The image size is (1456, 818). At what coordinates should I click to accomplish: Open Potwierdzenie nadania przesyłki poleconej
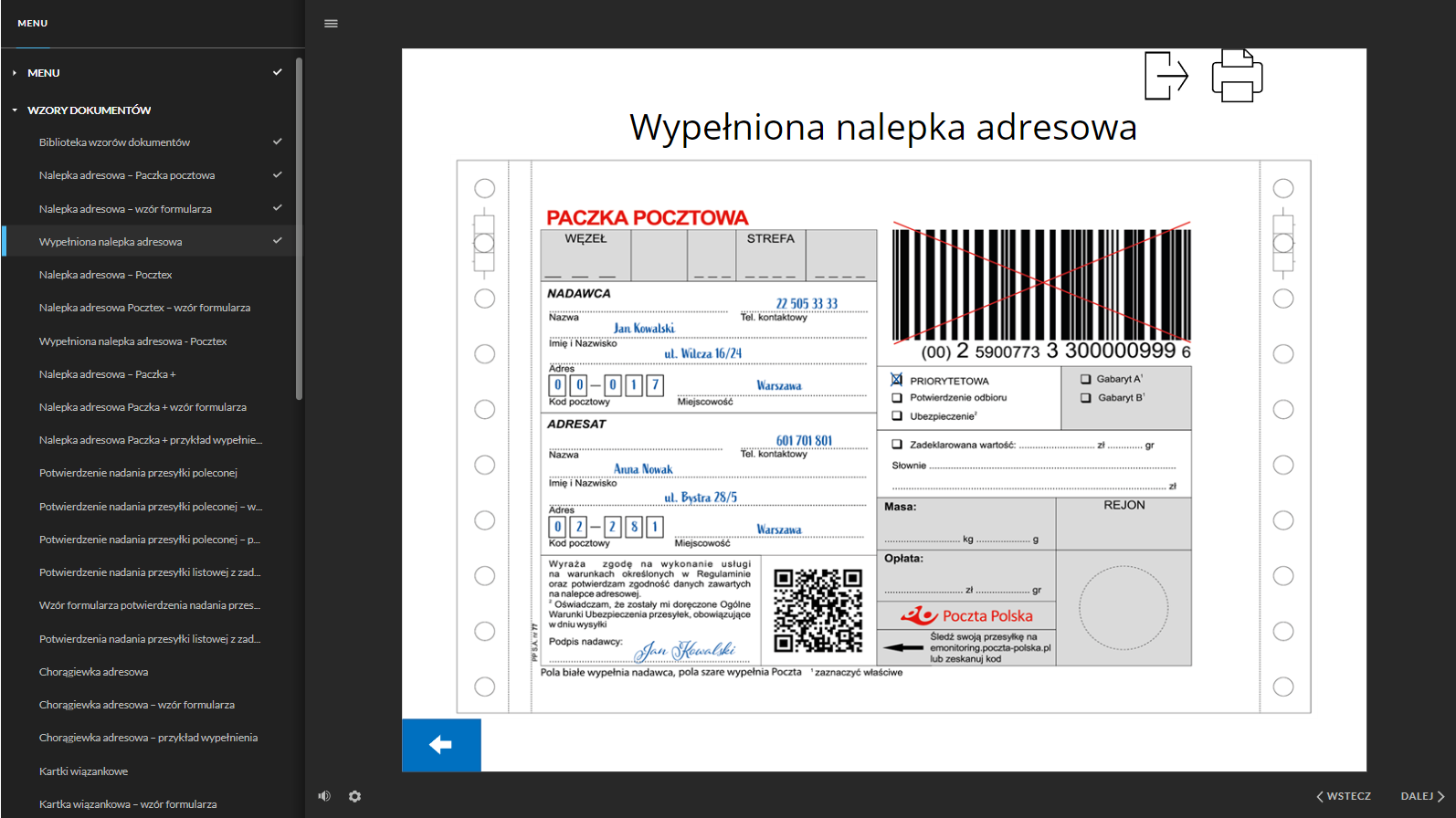[x=138, y=473]
